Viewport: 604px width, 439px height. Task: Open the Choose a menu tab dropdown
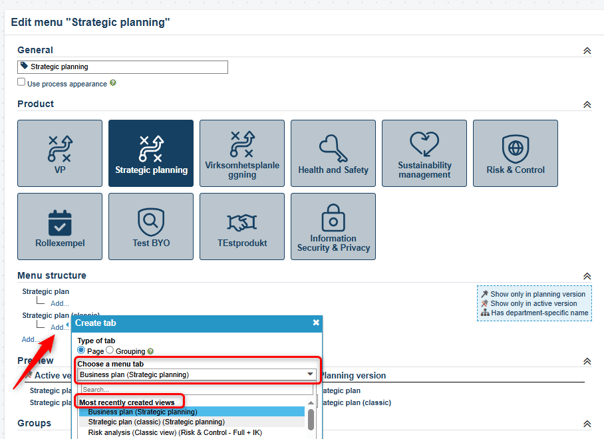coord(197,375)
